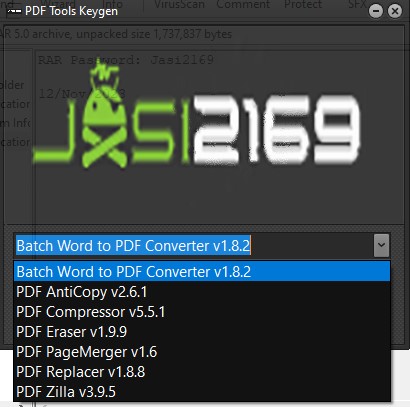Click the white 2169 logo text
Image resolution: width=410 pixels, height=407 pixels.
click(277, 130)
